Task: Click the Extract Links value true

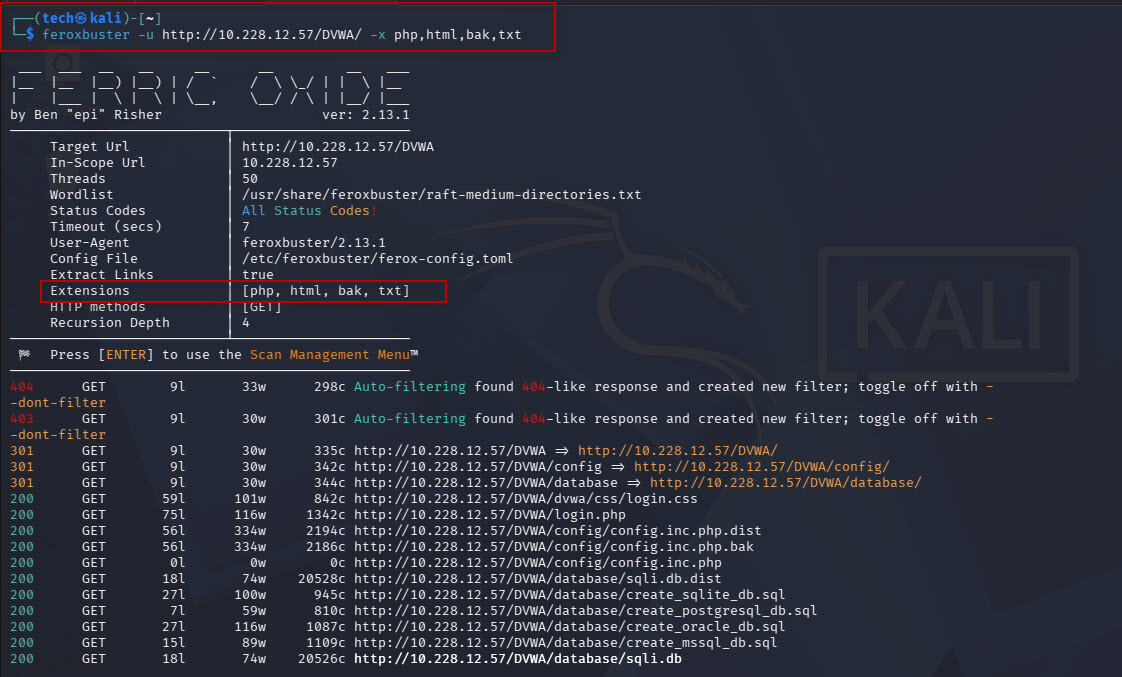Action: coord(258,274)
